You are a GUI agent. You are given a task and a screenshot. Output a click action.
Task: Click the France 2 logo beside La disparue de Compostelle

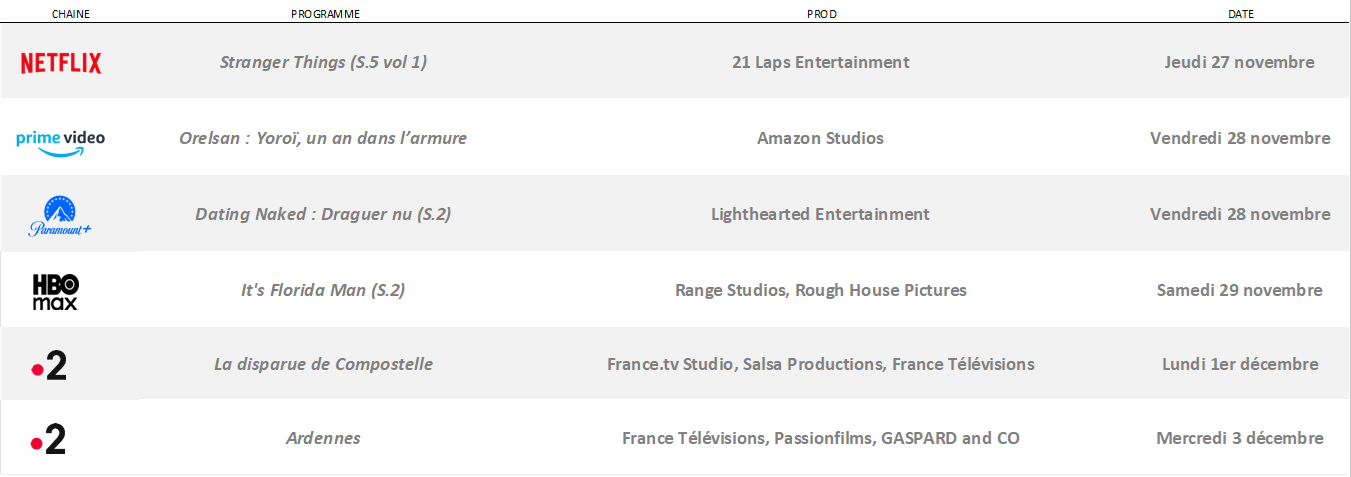[49, 366]
